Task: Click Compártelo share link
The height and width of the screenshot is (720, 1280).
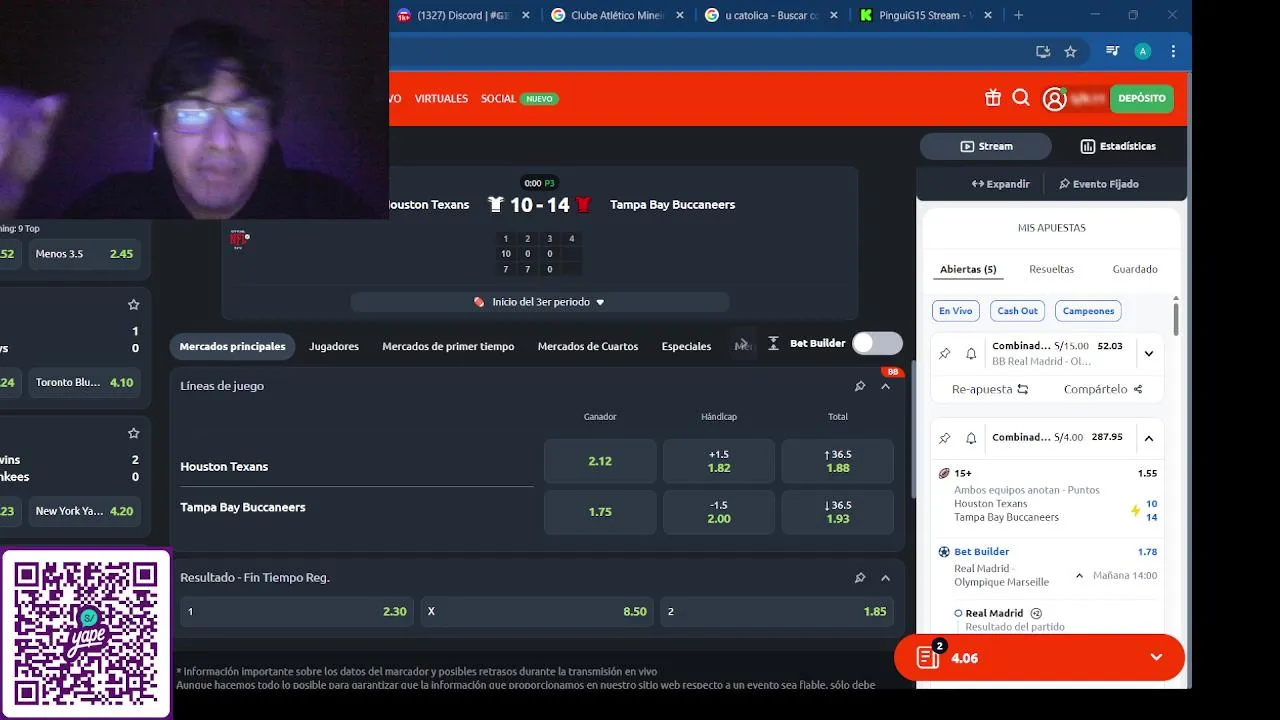Action: point(1103,389)
